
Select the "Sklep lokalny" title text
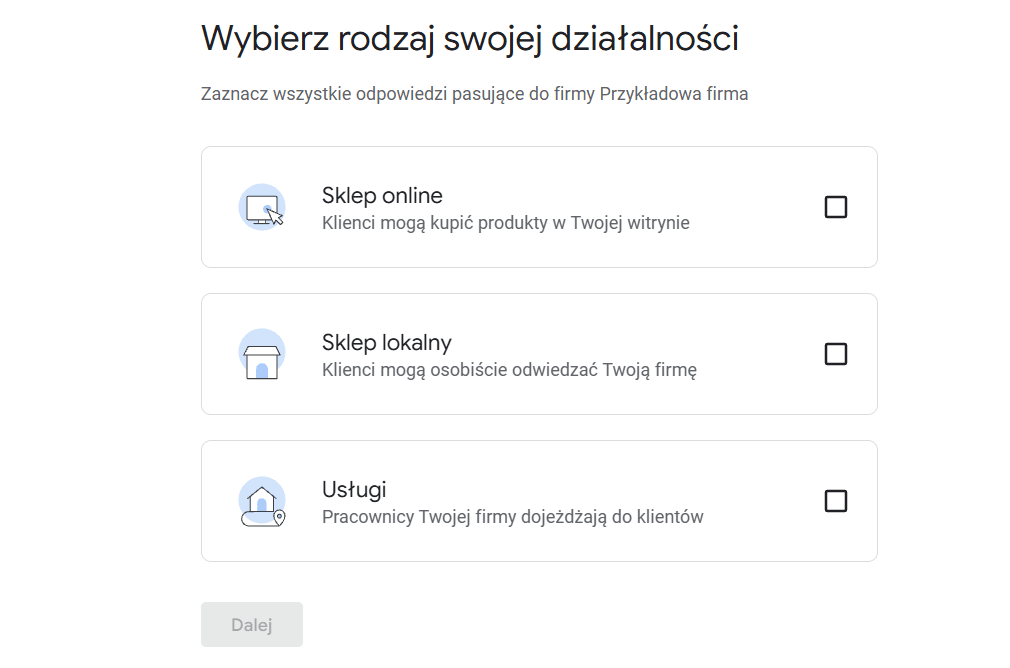click(x=386, y=342)
